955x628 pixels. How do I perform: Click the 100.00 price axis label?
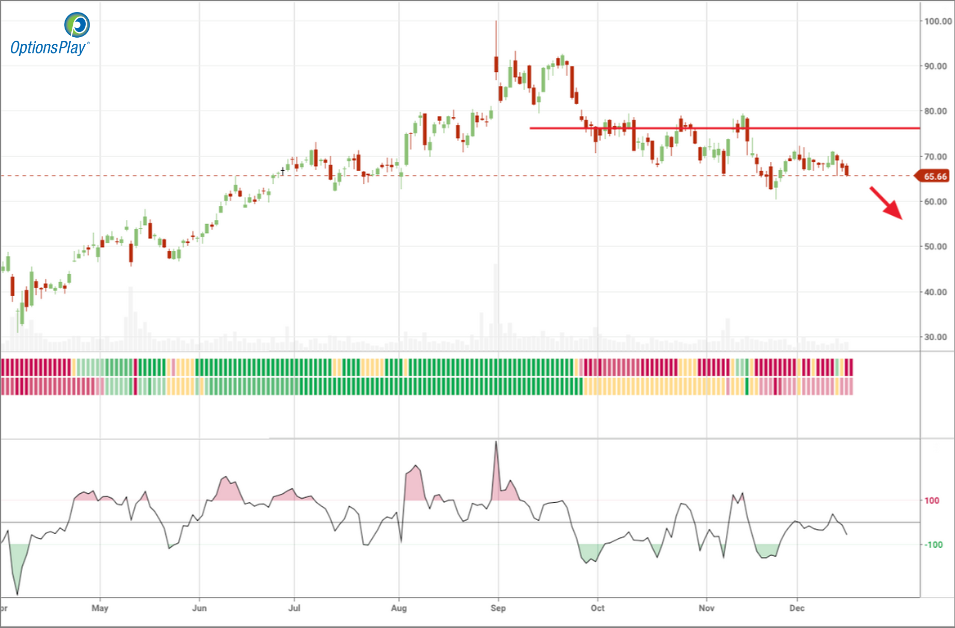[x=937, y=21]
